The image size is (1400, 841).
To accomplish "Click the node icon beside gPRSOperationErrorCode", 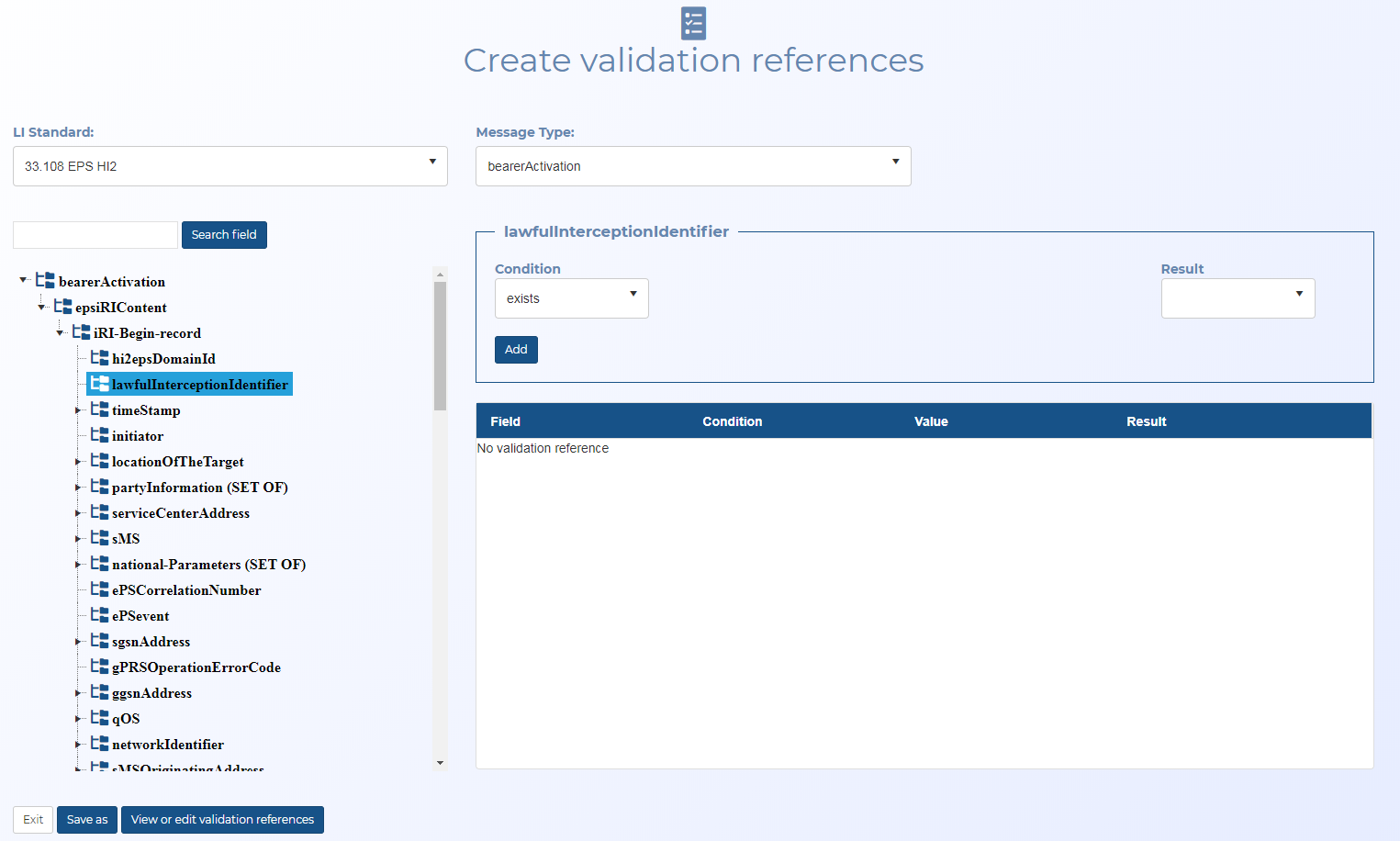I will [100, 667].
